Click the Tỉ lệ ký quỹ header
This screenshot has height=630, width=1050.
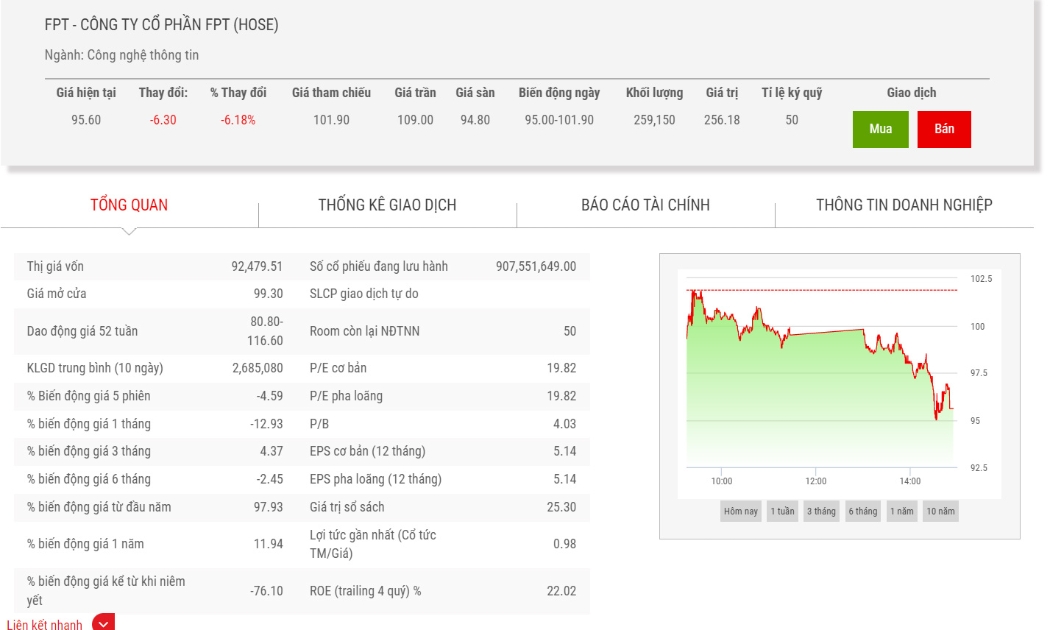[792, 93]
